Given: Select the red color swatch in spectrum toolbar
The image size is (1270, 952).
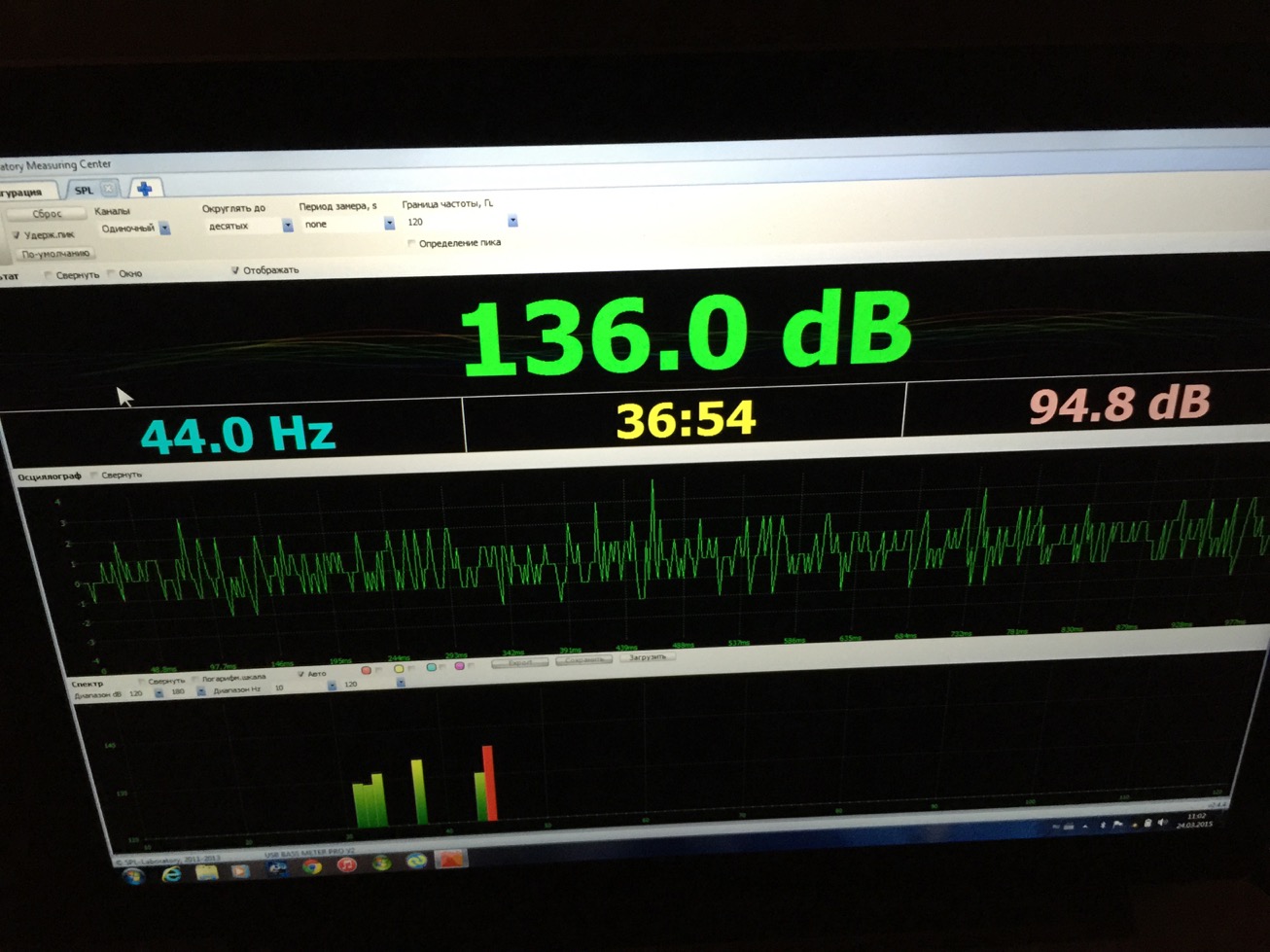Looking at the screenshot, I should [x=367, y=670].
